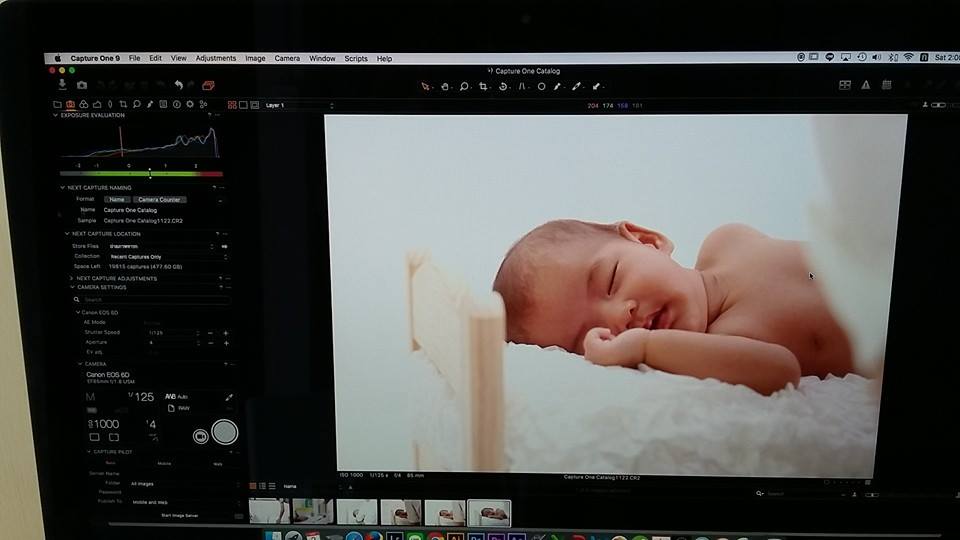Open the Window menu
This screenshot has height=540, width=960.
(322, 59)
